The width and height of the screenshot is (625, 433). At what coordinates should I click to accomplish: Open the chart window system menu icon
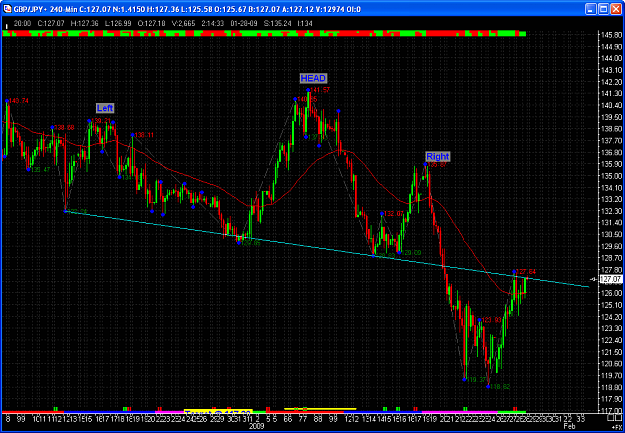click(7, 8)
